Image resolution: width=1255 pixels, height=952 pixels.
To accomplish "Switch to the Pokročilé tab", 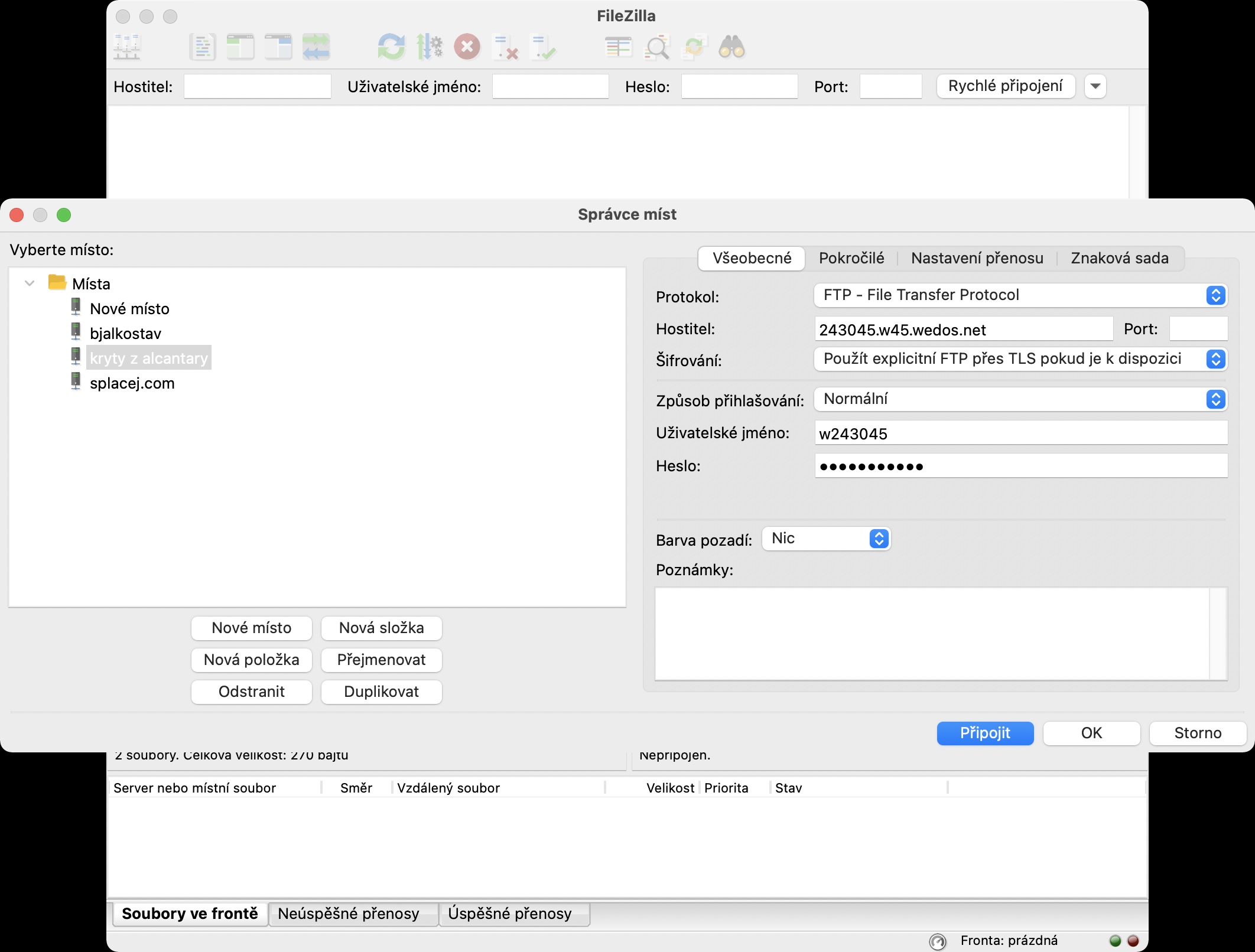I will point(851,258).
